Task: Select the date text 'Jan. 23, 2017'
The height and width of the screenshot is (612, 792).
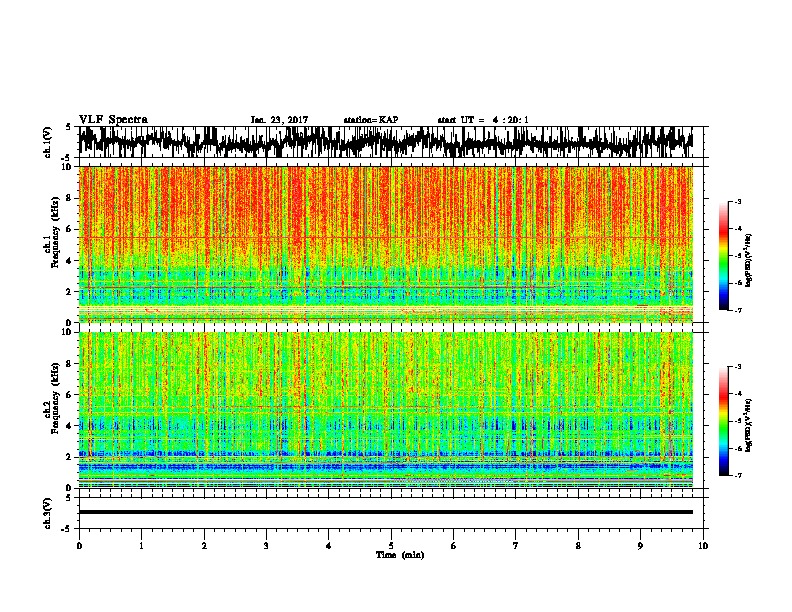Action: [279, 120]
